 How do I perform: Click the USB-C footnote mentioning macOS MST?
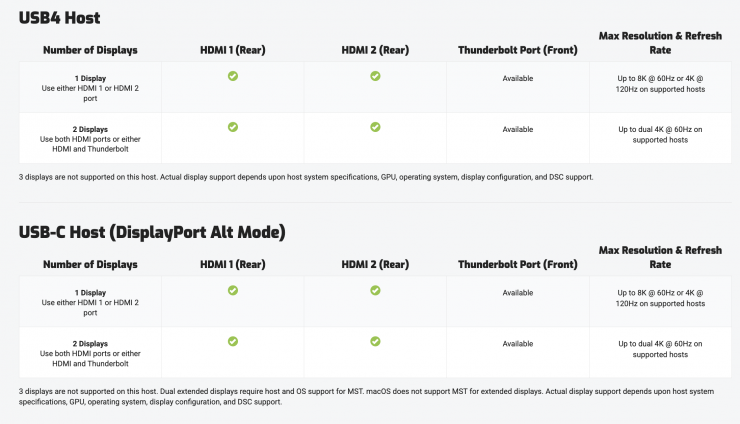366,397
